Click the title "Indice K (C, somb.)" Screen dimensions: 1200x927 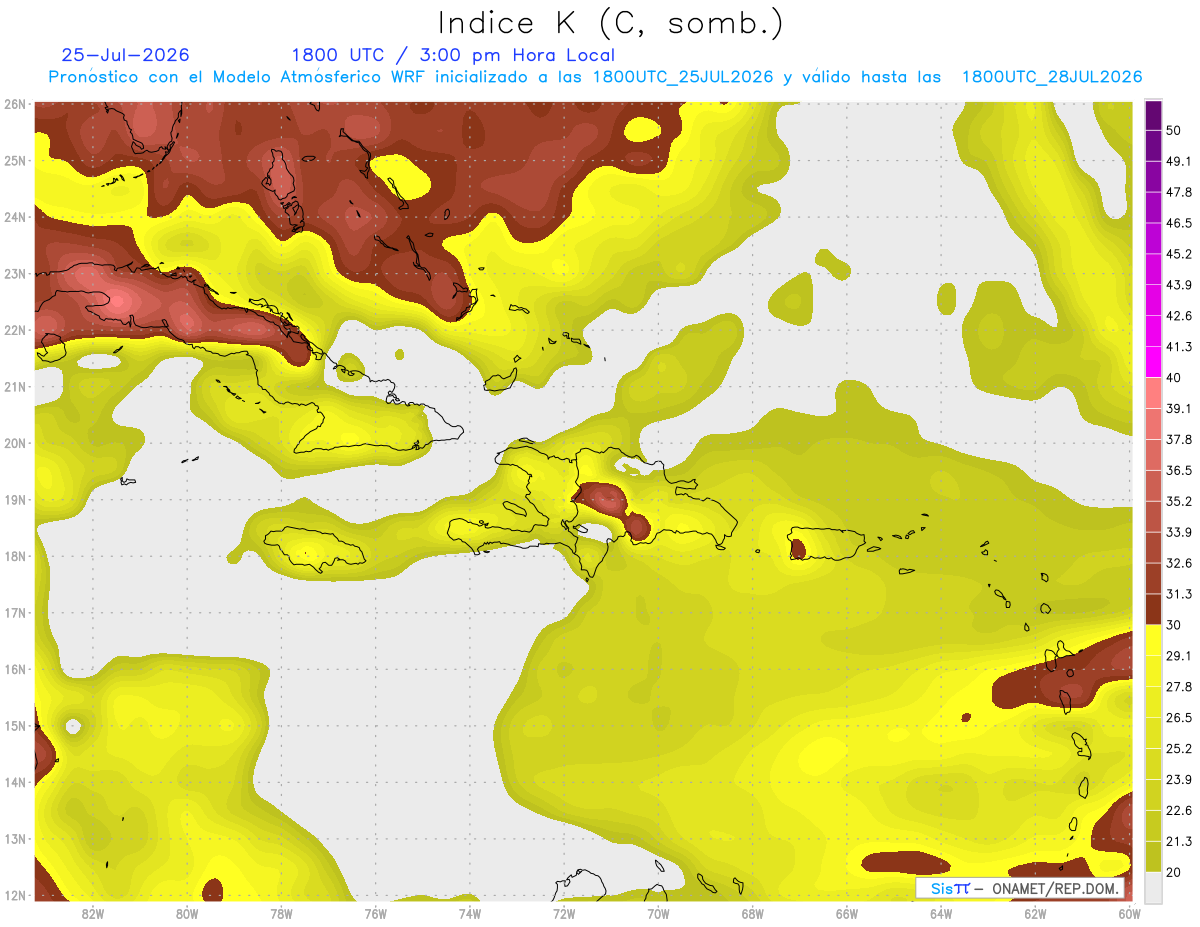tap(611, 23)
